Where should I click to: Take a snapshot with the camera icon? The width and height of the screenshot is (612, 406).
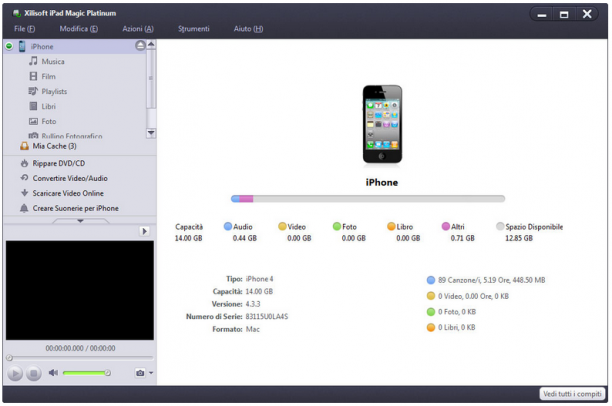pos(140,373)
